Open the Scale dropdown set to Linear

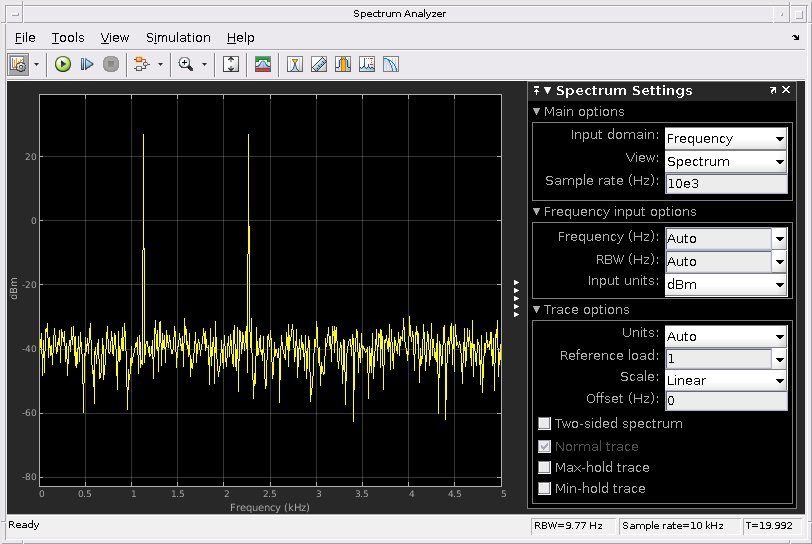point(726,381)
